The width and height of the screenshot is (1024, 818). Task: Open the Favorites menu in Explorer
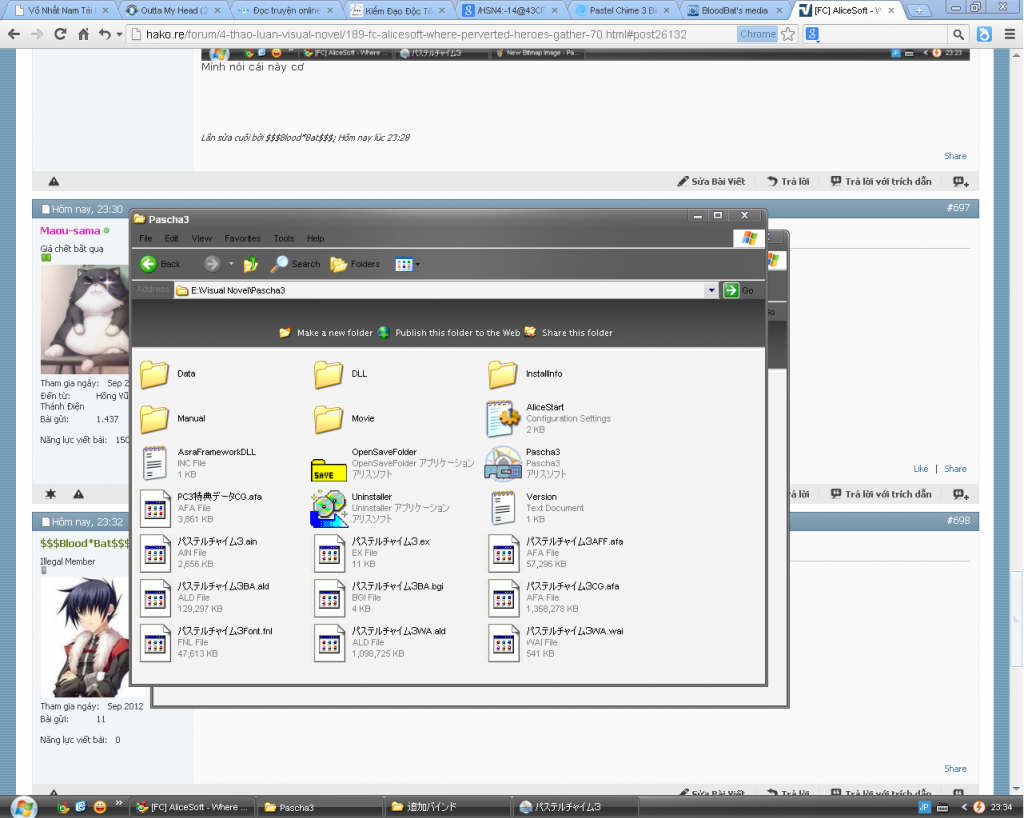[242, 238]
